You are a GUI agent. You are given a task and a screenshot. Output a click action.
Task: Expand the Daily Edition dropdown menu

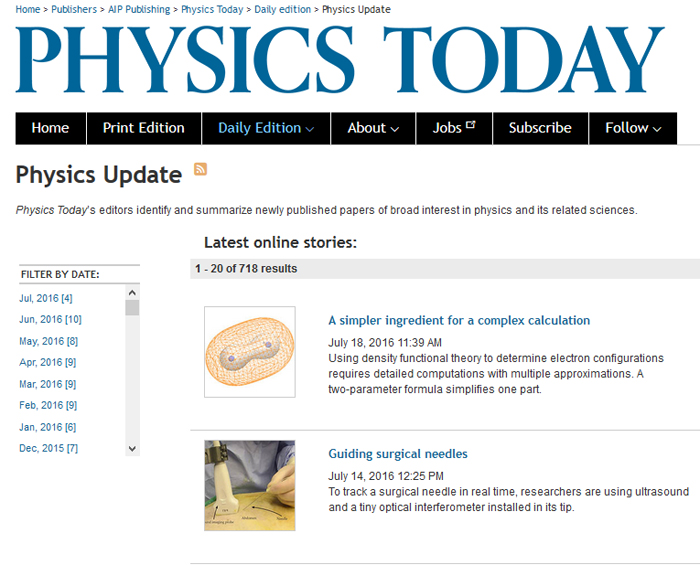tap(266, 128)
